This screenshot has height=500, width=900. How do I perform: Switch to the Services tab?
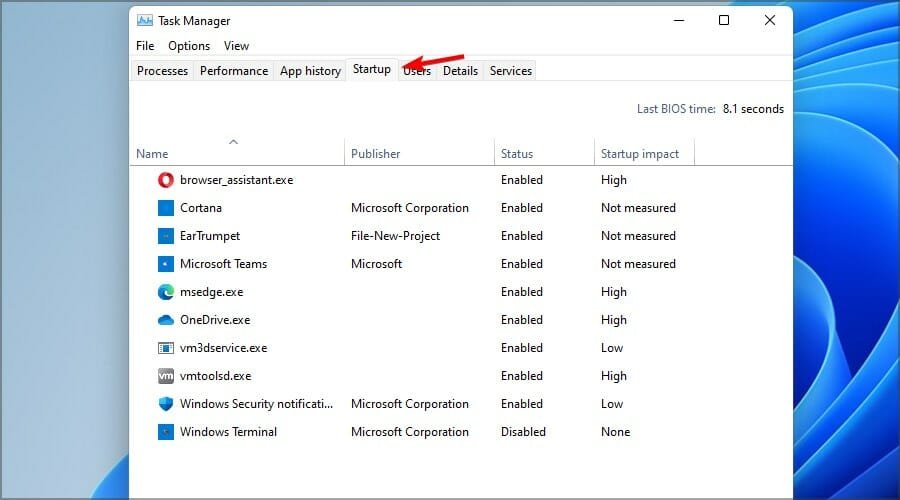510,71
